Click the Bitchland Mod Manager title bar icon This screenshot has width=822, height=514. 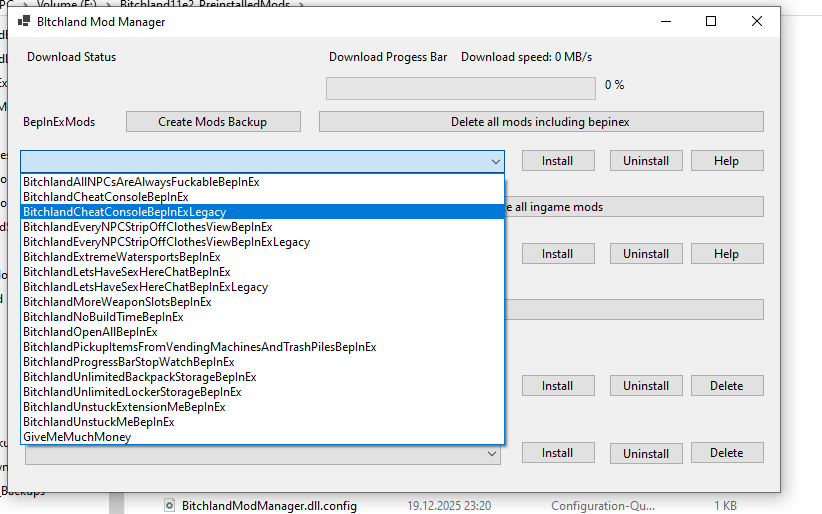pos(24,21)
